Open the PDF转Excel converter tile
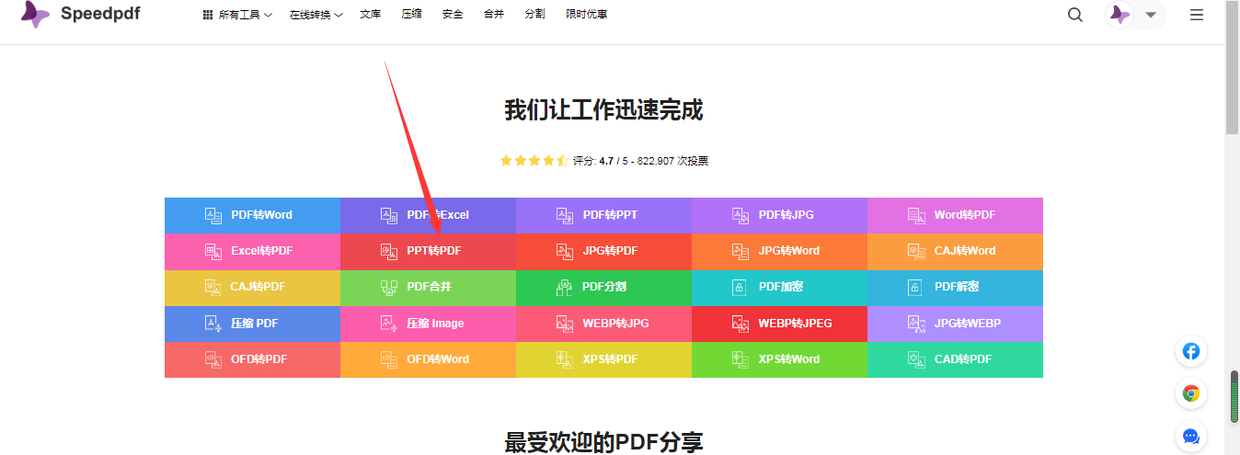 pos(428,215)
